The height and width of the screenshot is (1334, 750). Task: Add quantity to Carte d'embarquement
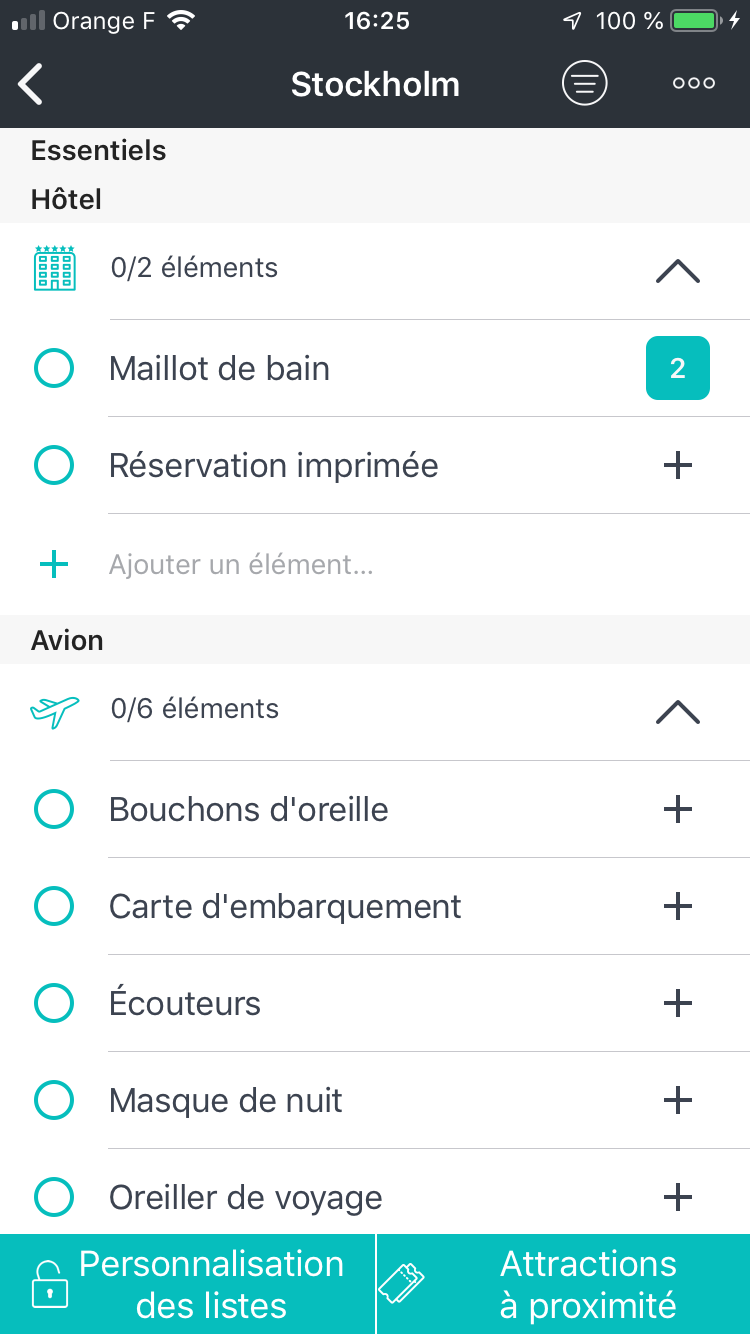tap(678, 906)
